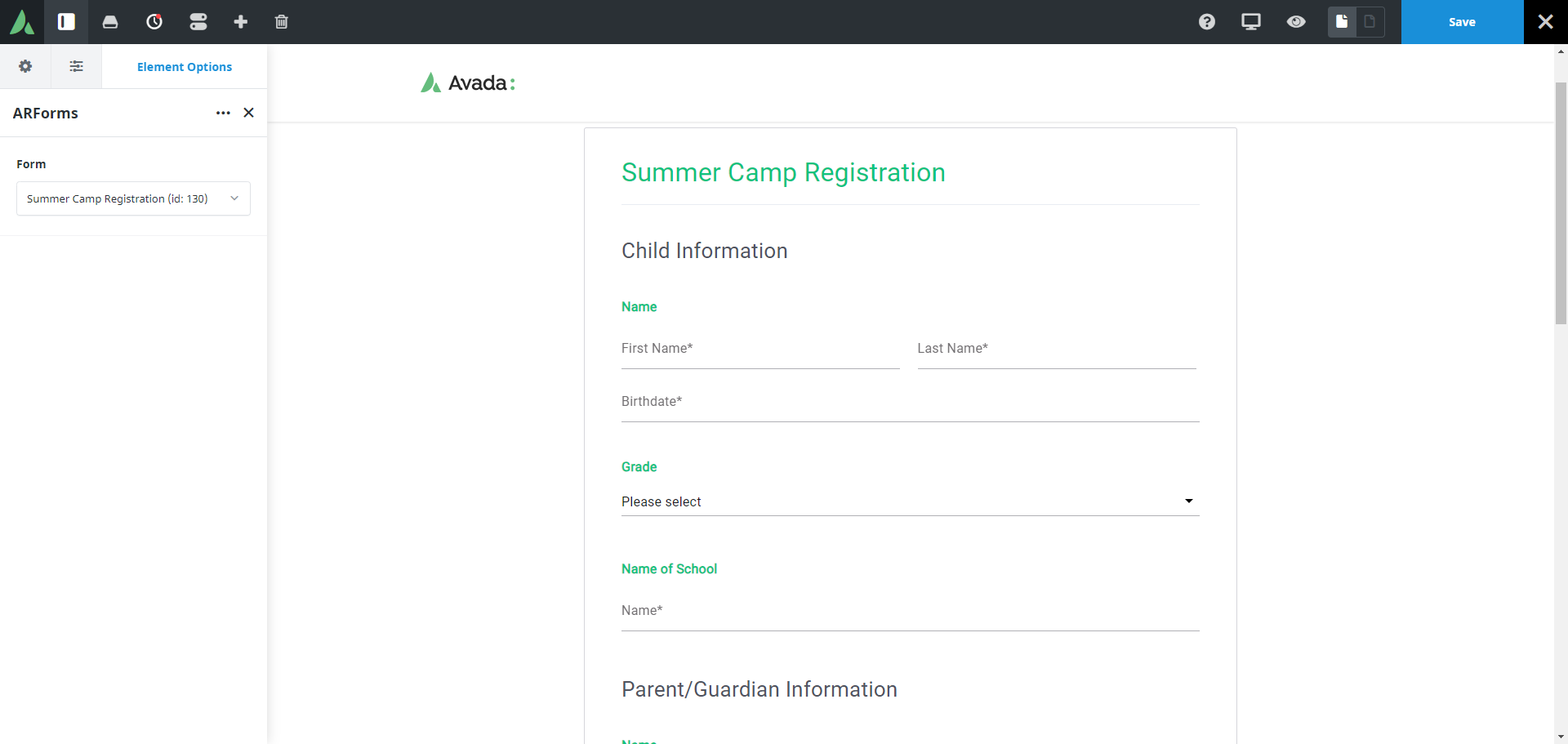The height and width of the screenshot is (744, 1568).
Task: Open the preferences toggles icon
Action: pyautogui.click(x=198, y=22)
